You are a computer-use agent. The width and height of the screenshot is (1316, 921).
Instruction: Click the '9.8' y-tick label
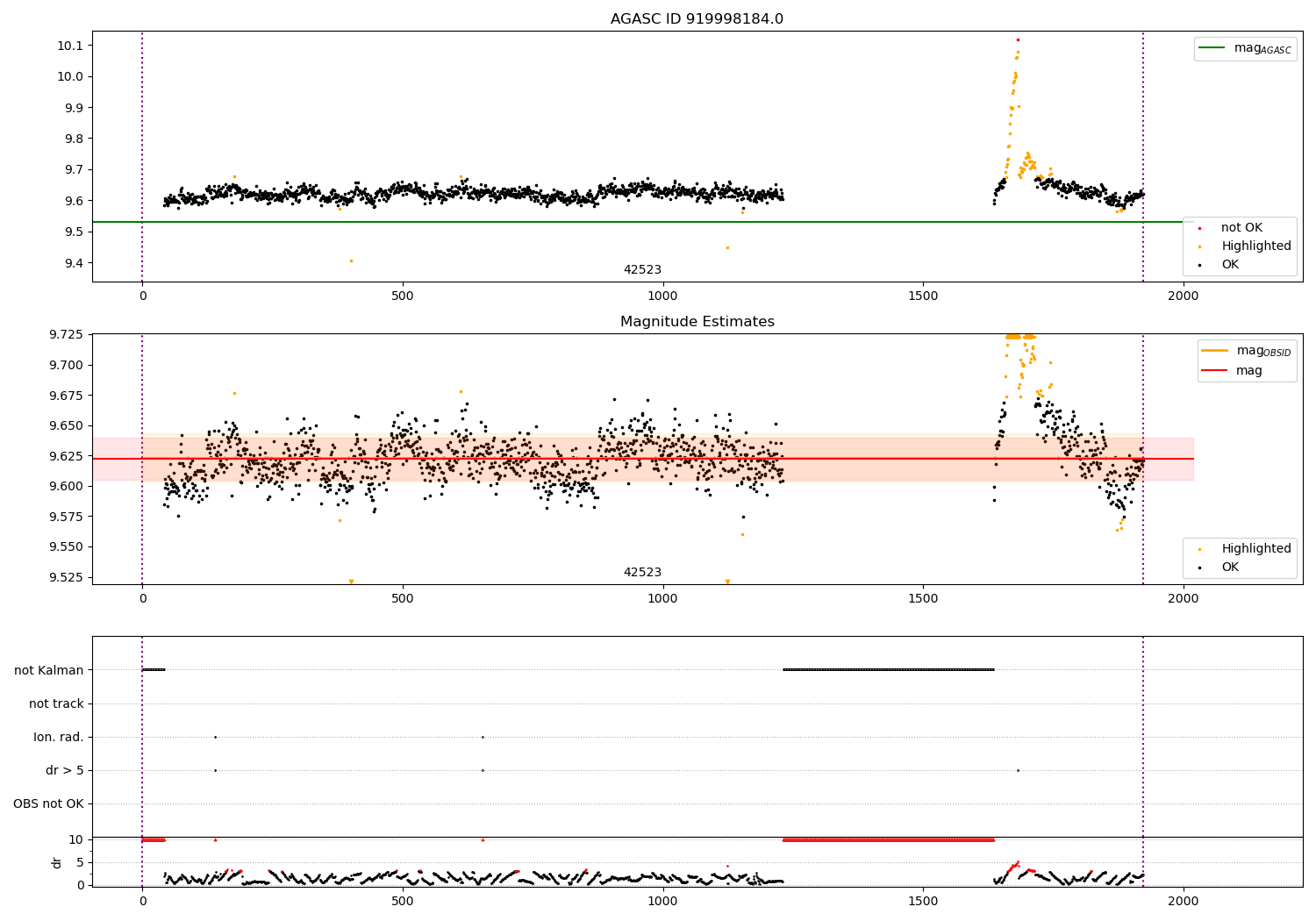75,139
